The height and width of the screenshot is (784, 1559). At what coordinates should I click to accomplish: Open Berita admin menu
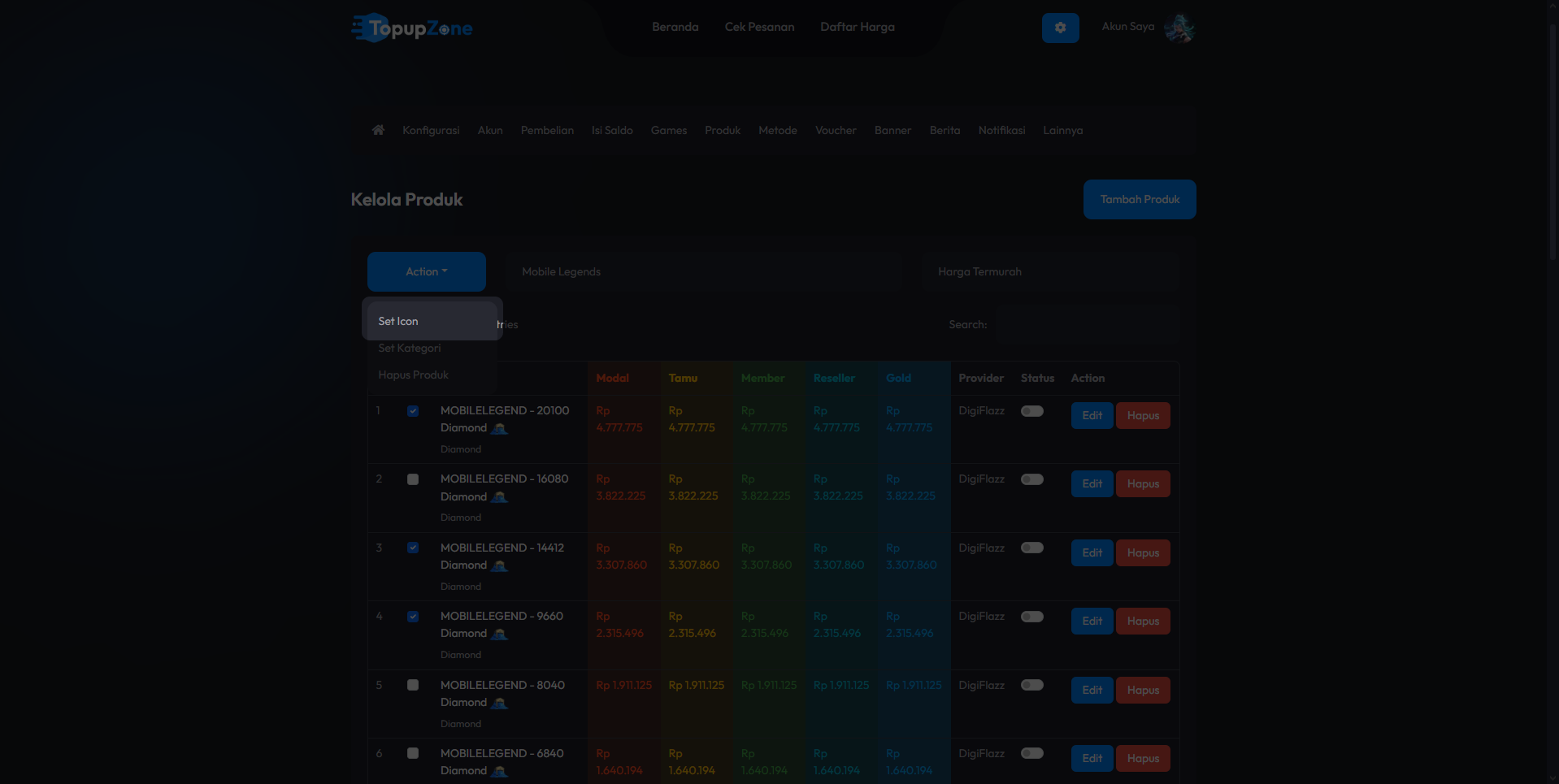tap(945, 130)
